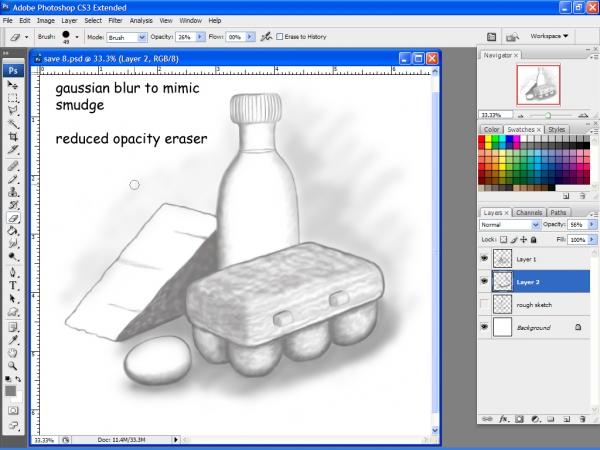Image resolution: width=600 pixels, height=450 pixels.
Task: Select the rough sketch layer
Action: [x=534, y=305]
